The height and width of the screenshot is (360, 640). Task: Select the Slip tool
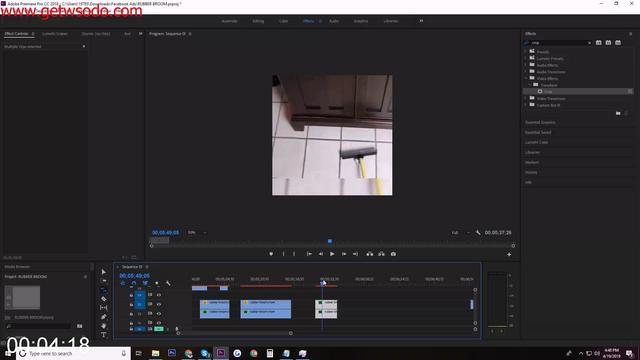[104, 308]
